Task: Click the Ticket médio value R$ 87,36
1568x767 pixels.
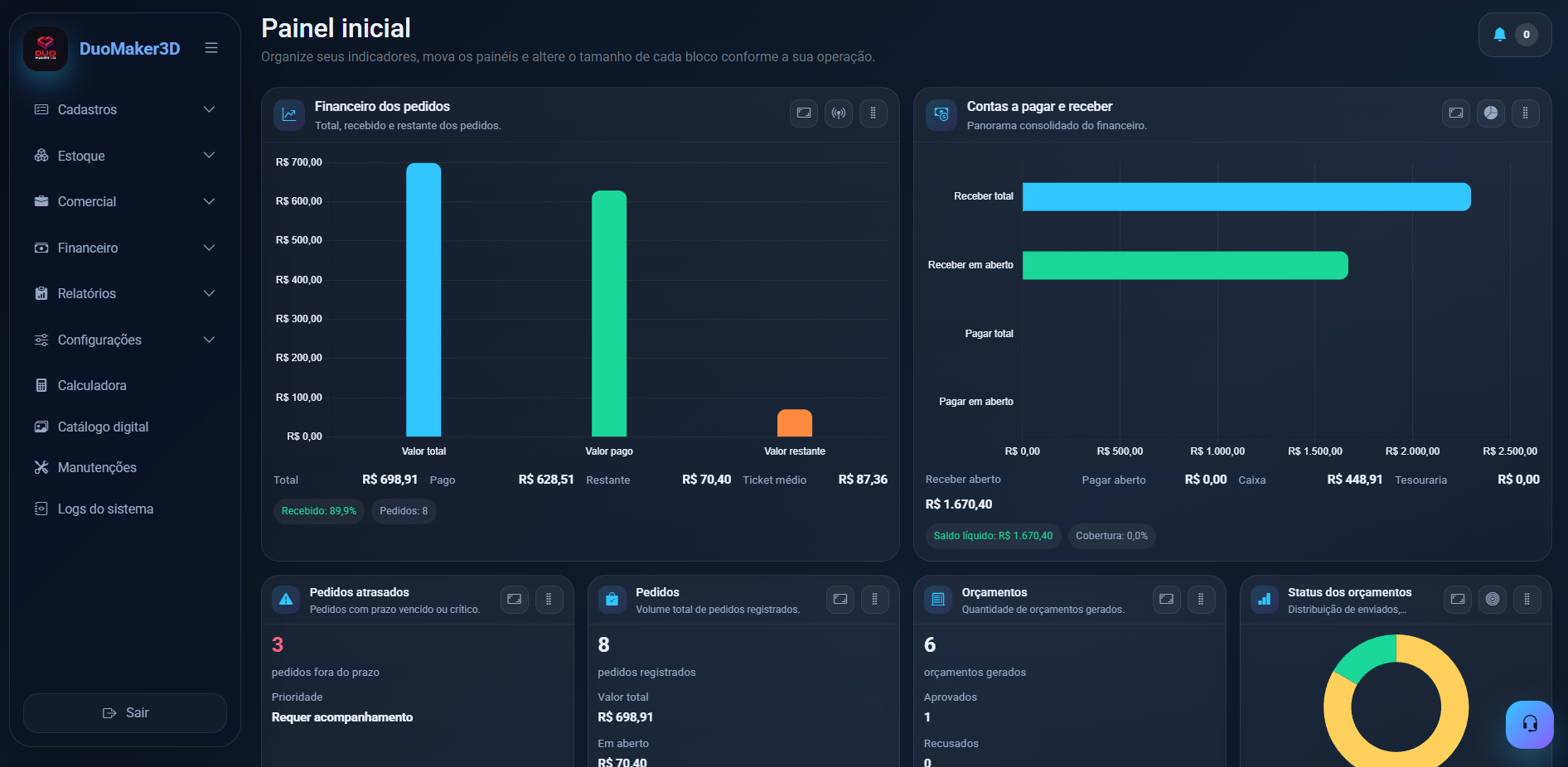Action: pyautogui.click(x=863, y=480)
